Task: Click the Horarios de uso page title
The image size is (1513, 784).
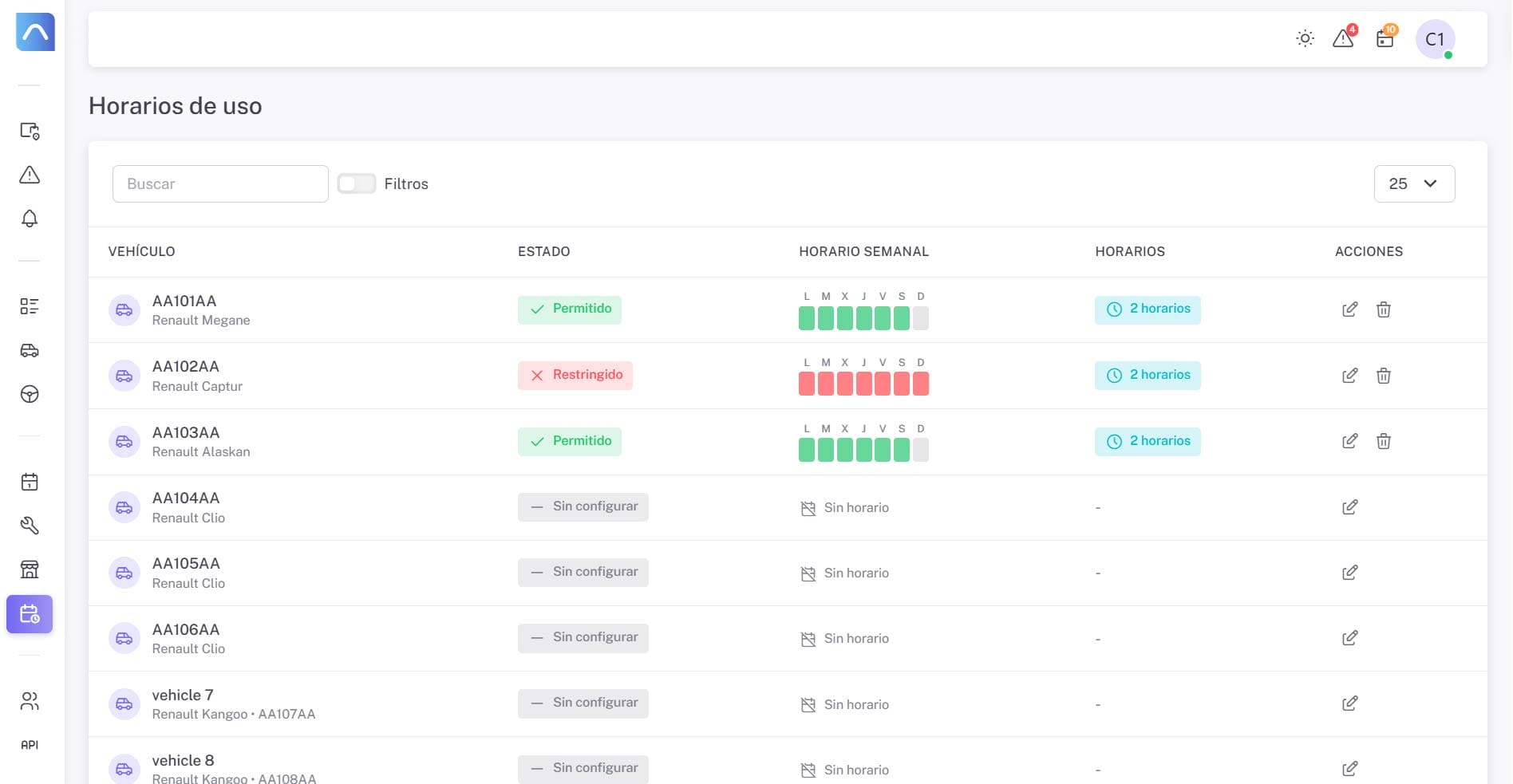Action: click(x=176, y=106)
